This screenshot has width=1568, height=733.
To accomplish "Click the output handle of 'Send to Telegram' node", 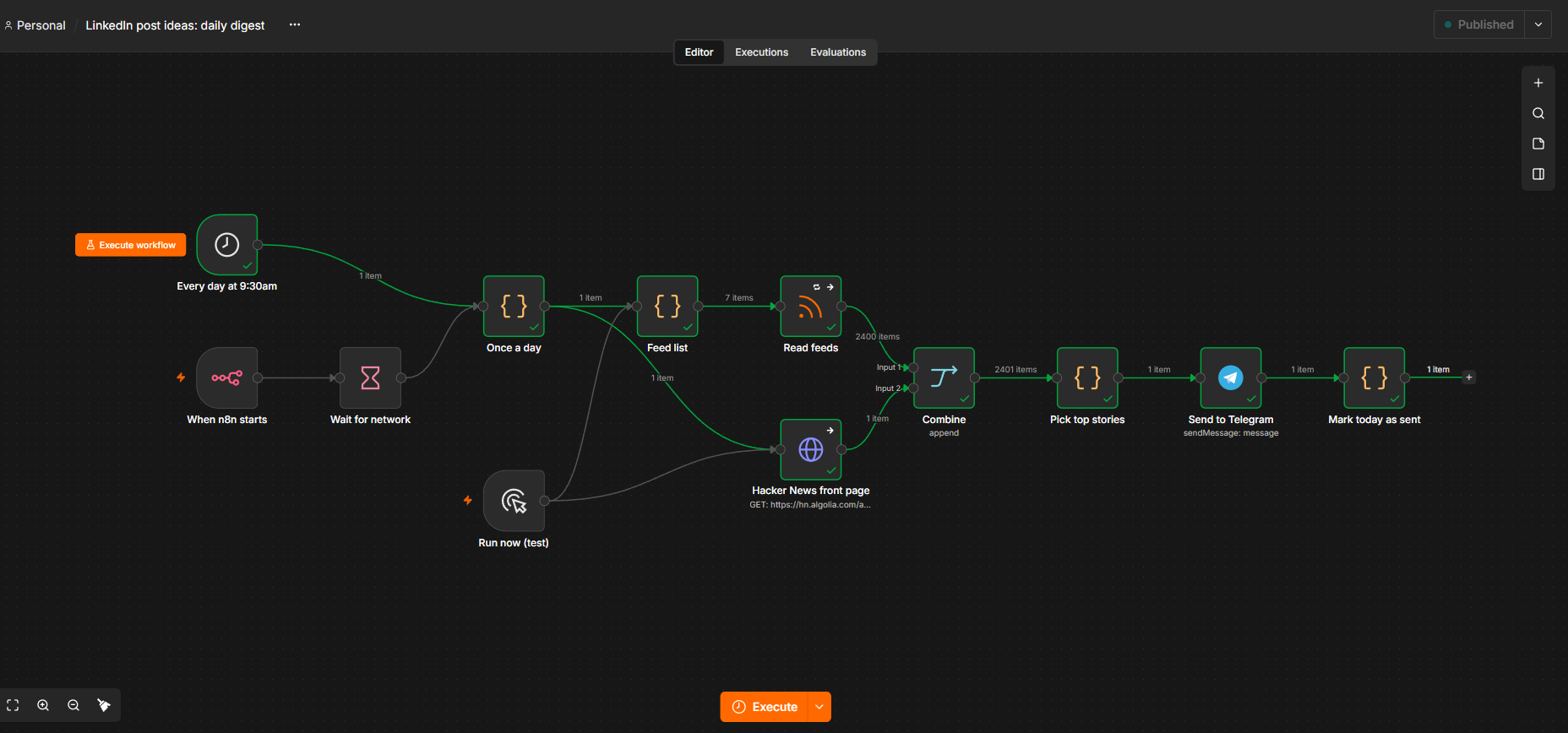I will pyautogui.click(x=1261, y=377).
